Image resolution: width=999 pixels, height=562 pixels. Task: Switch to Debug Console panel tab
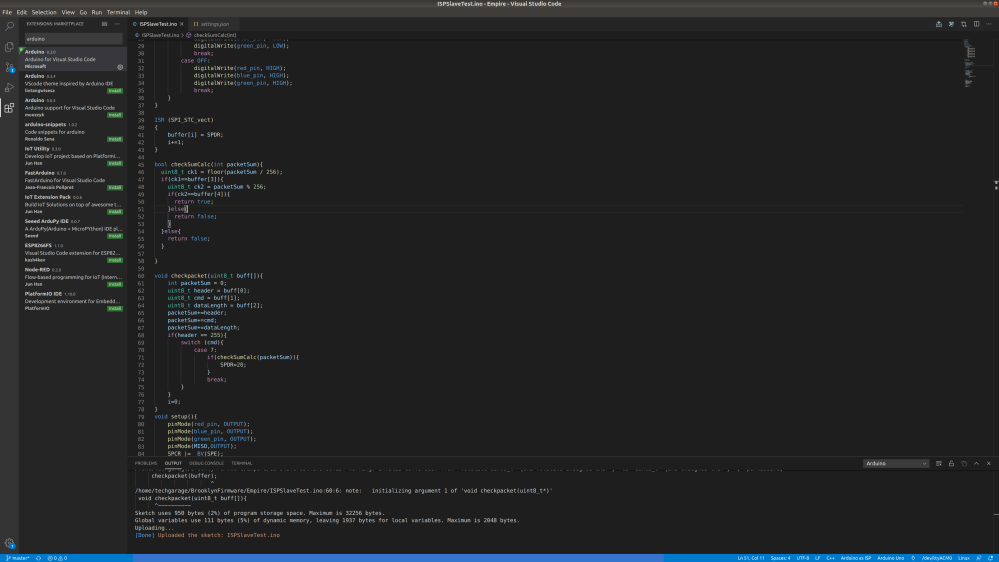pos(206,463)
